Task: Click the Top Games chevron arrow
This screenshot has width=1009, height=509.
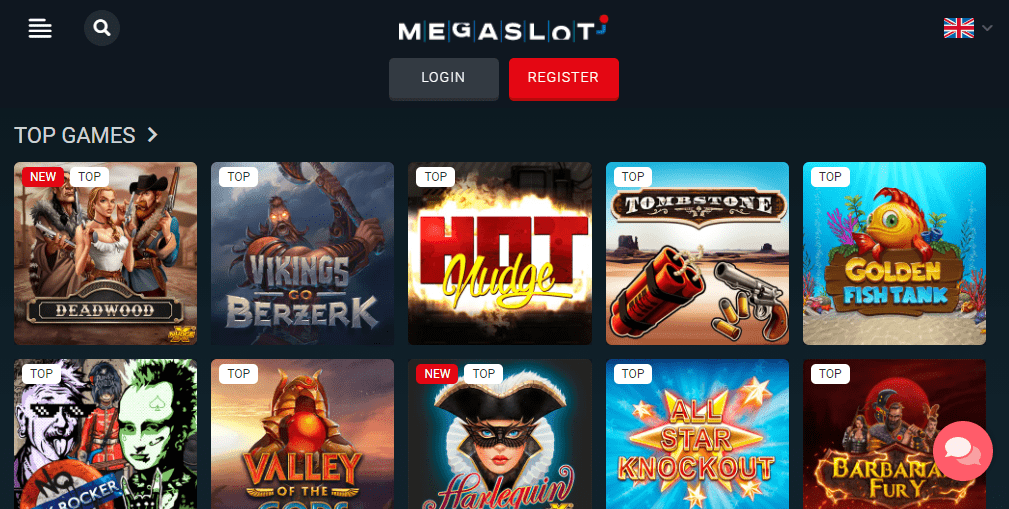Action: [x=153, y=135]
